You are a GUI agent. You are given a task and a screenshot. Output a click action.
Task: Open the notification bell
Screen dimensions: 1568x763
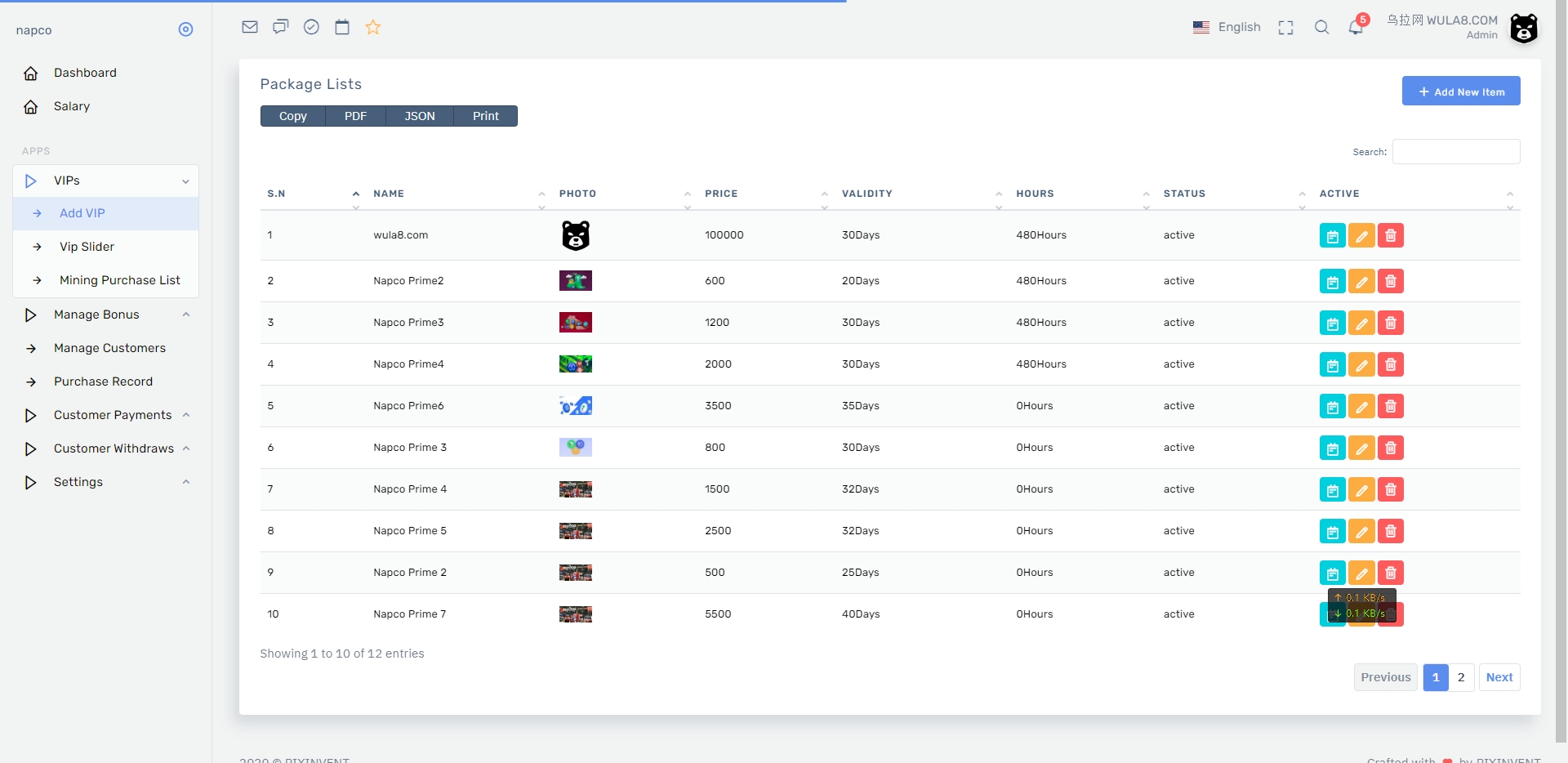click(x=1356, y=27)
